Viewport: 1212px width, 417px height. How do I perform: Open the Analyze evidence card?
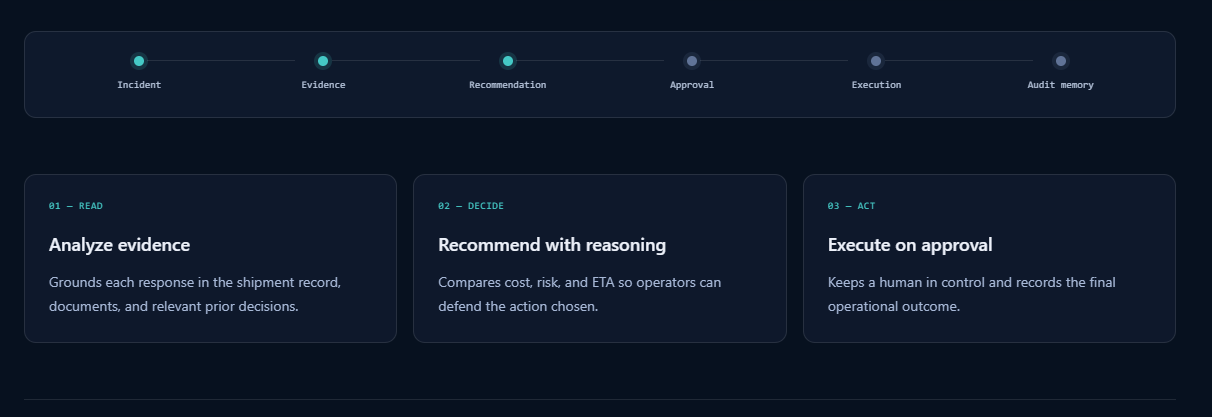click(210, 259)
